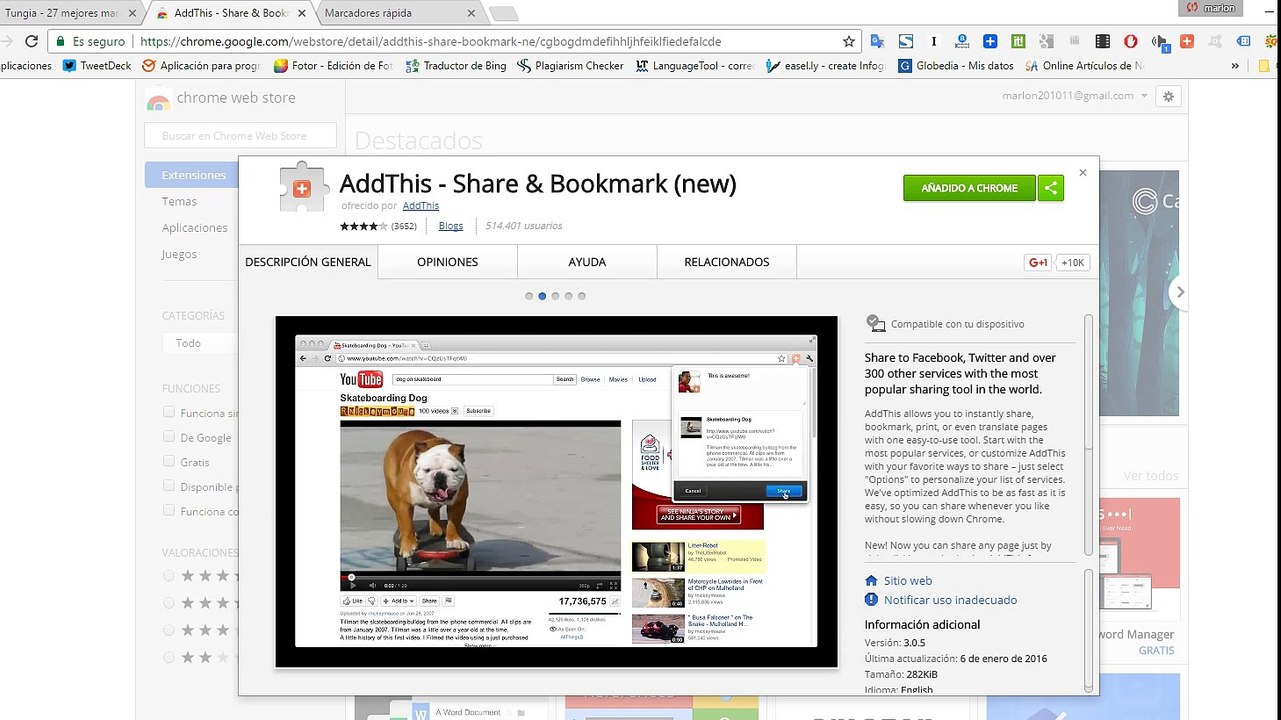Close the AddThis extension details dialog

(1082, 173)
